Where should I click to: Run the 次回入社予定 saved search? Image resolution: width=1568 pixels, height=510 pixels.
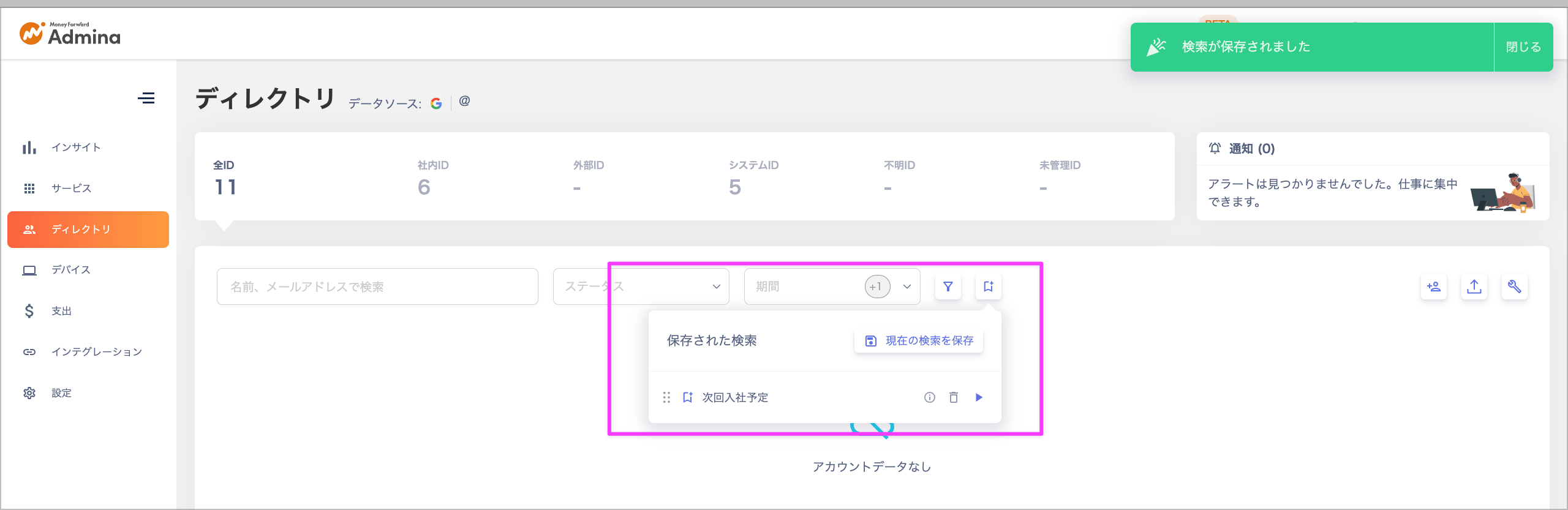tap(979, 397)
